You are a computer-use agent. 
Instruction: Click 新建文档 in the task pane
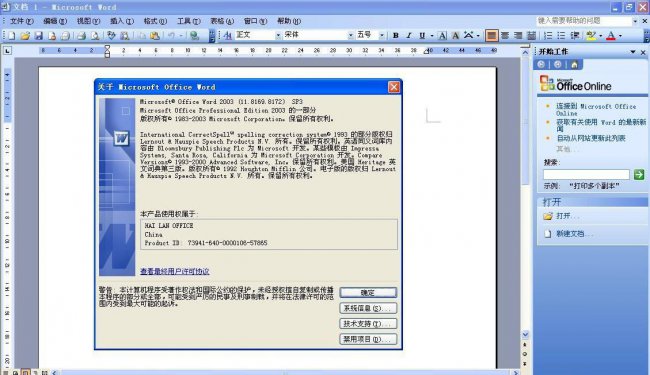[x=575, y=234]
